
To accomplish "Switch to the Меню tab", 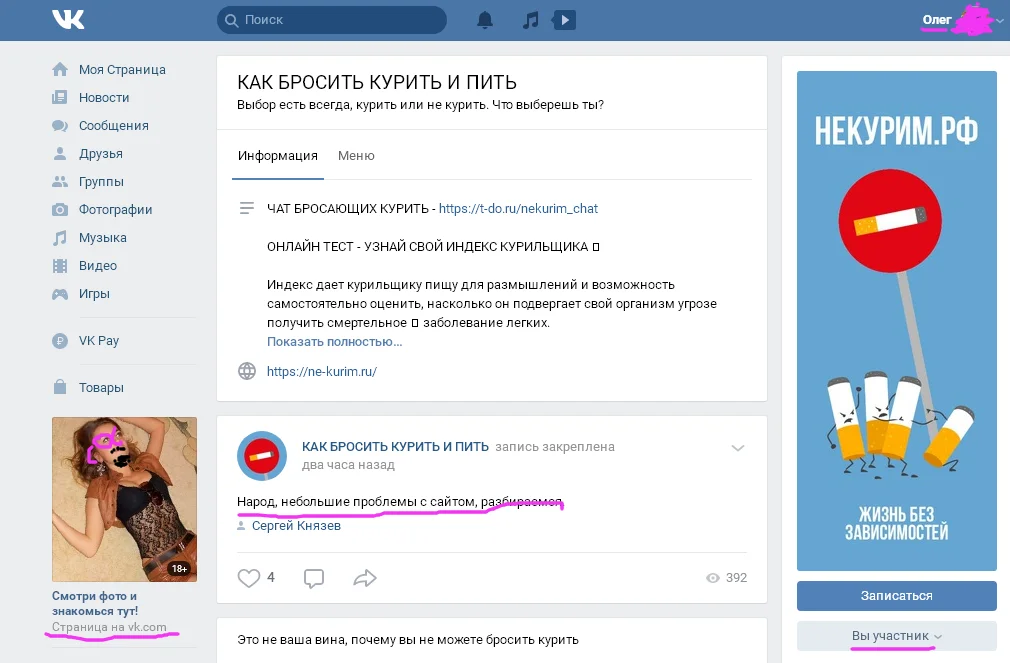I will coord(356,156).
